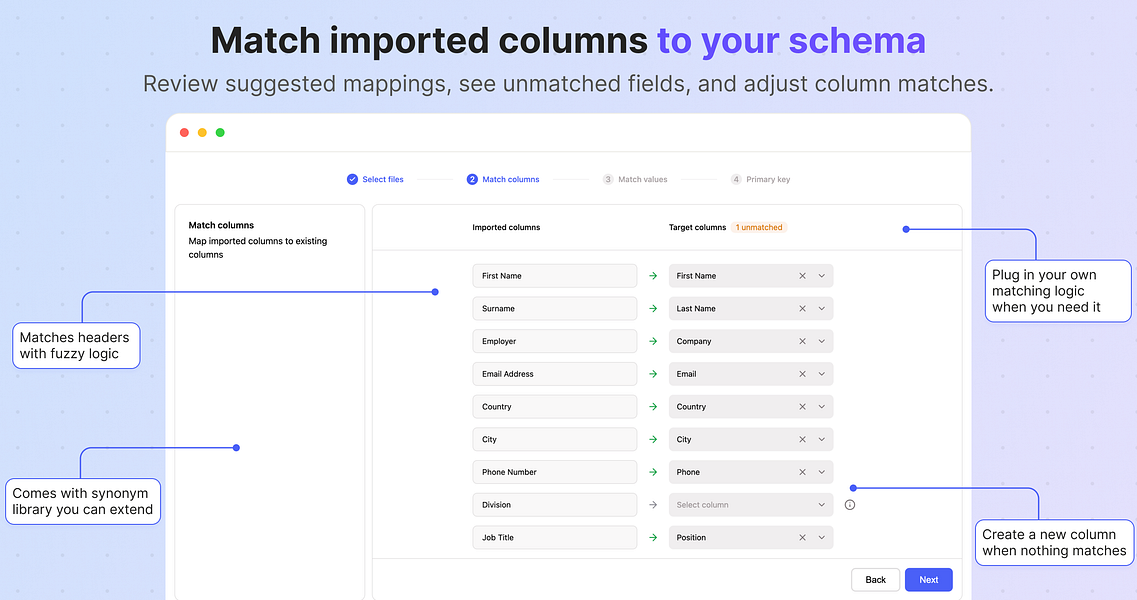Click the green window maximize button

(220, 133)
